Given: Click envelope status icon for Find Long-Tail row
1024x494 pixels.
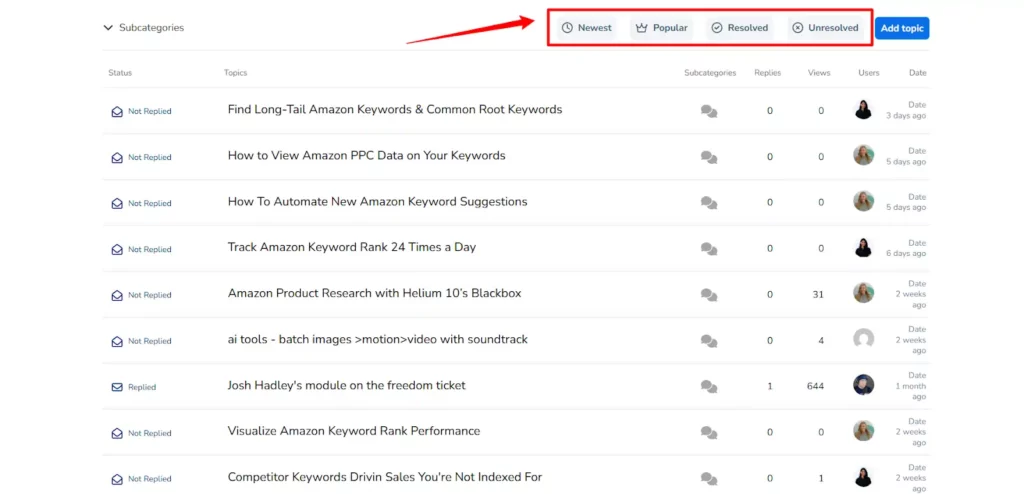Looking at the screenshot, I should [x=117, y=112].
